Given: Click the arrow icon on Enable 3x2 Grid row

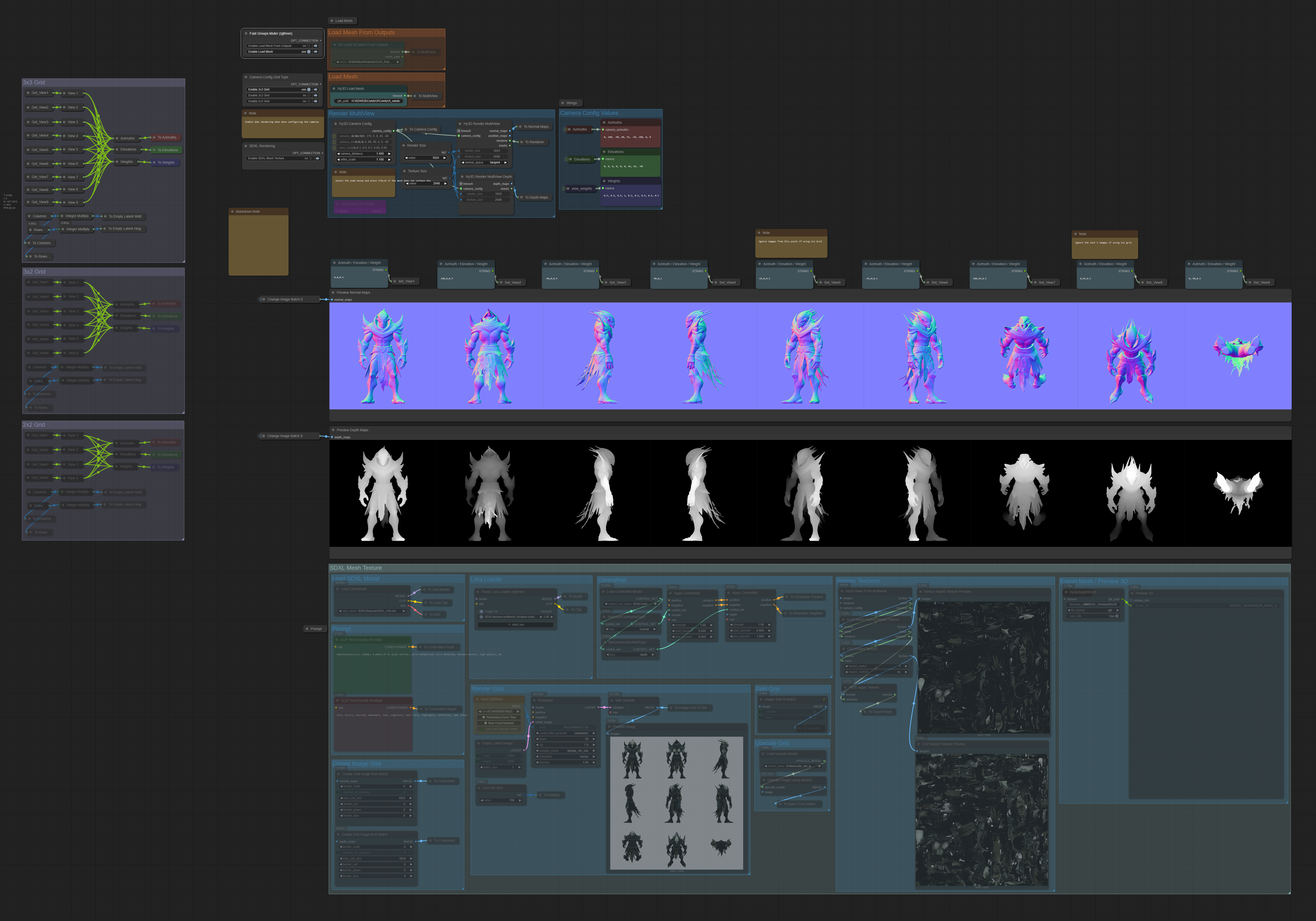Looking at the screenshot, I should pyautogui.click(x=315, y=95).
